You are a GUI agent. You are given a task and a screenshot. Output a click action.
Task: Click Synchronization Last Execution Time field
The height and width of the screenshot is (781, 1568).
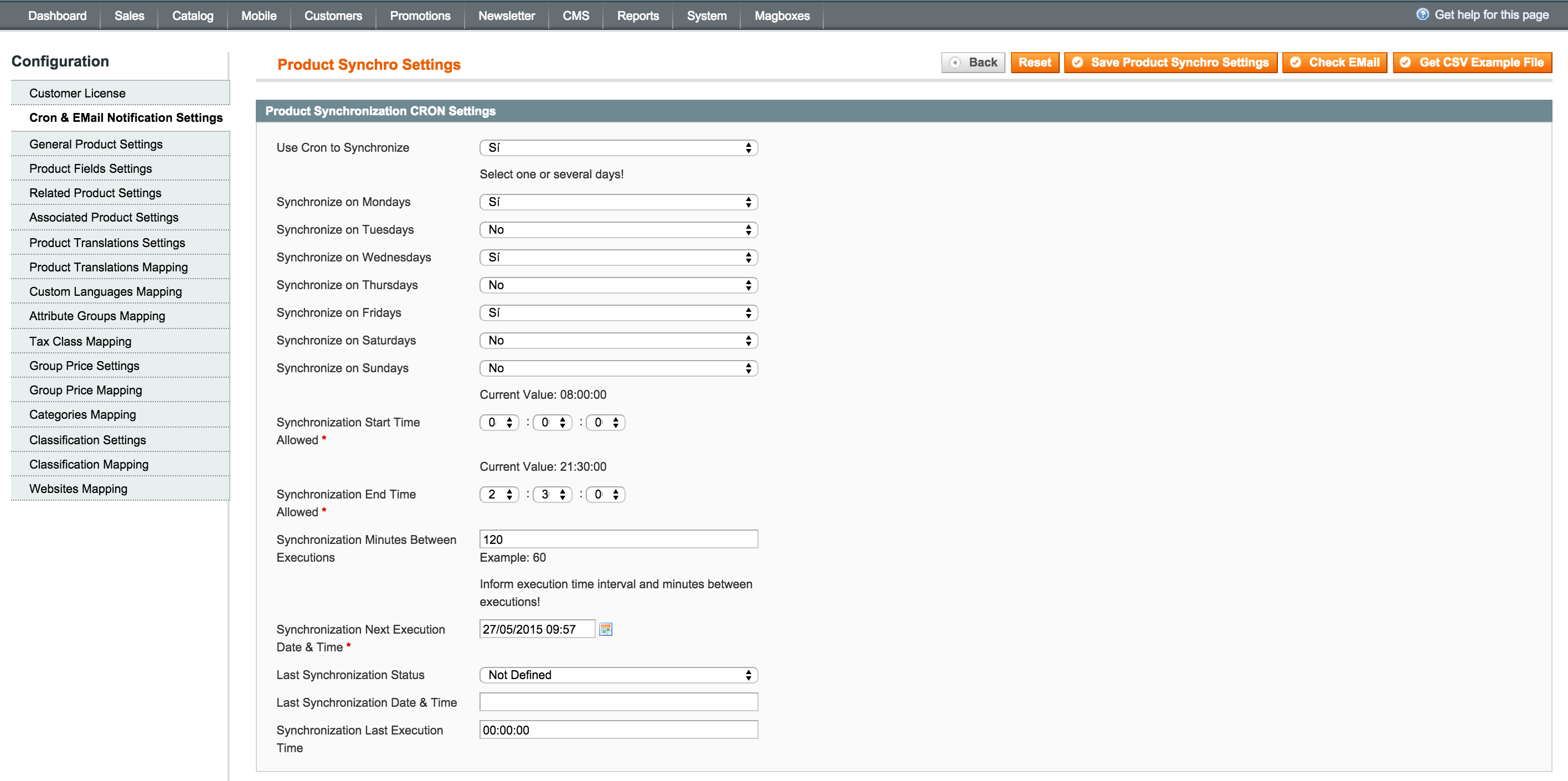tap(618, 729)
